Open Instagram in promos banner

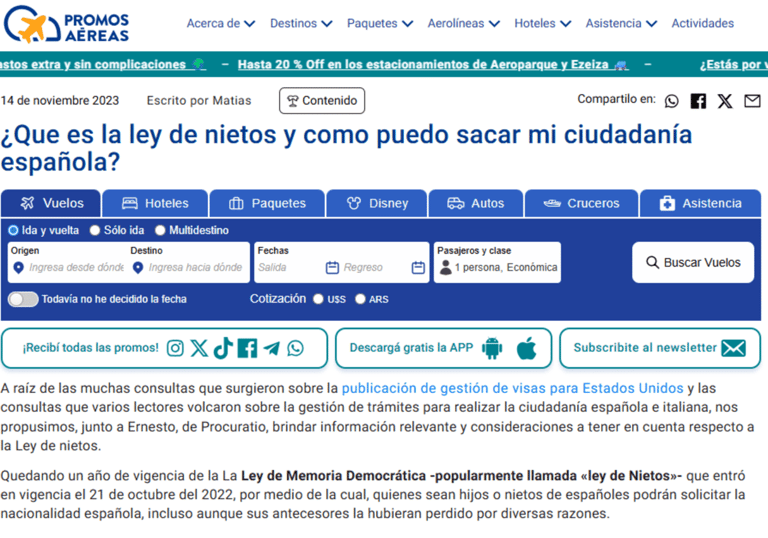click(175, 348)
